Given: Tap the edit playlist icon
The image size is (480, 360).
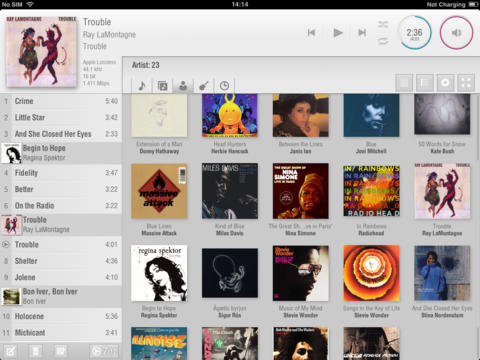Looking at the screenshot, I should pyautogui.click(x=10, y=351).
